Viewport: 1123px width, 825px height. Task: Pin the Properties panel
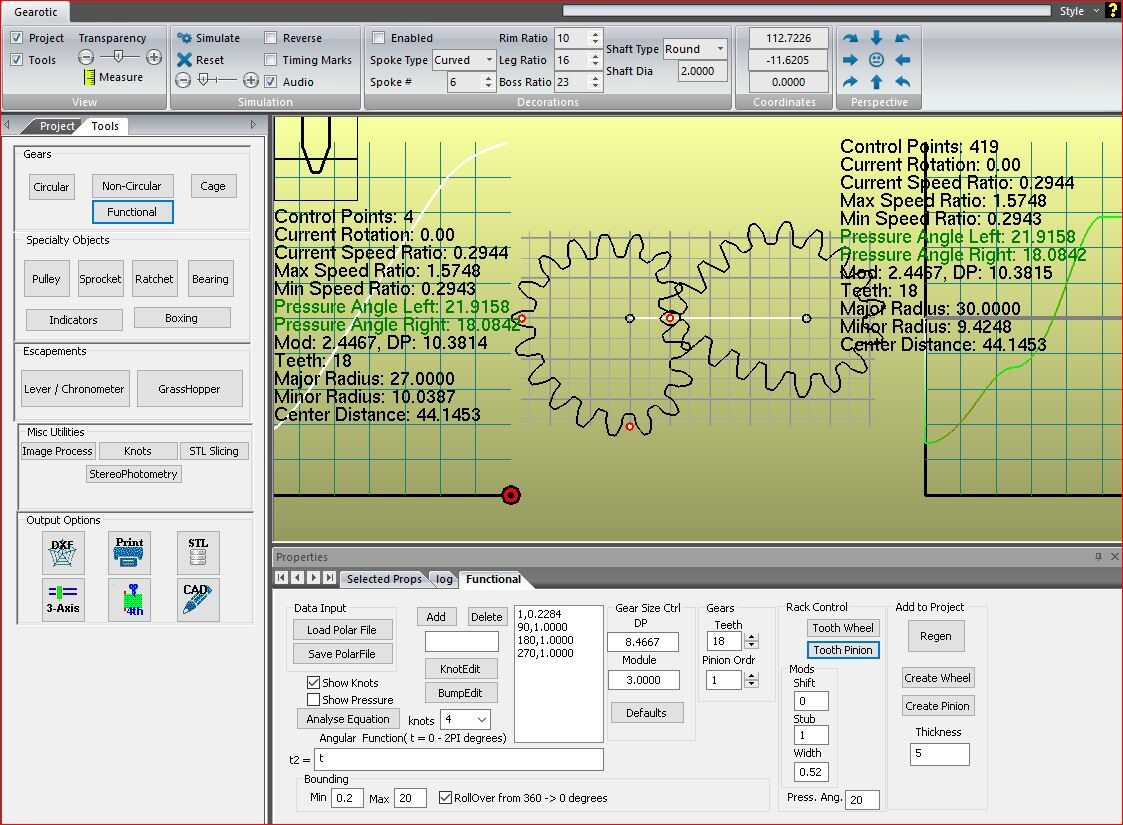[x=1098, y=556]
